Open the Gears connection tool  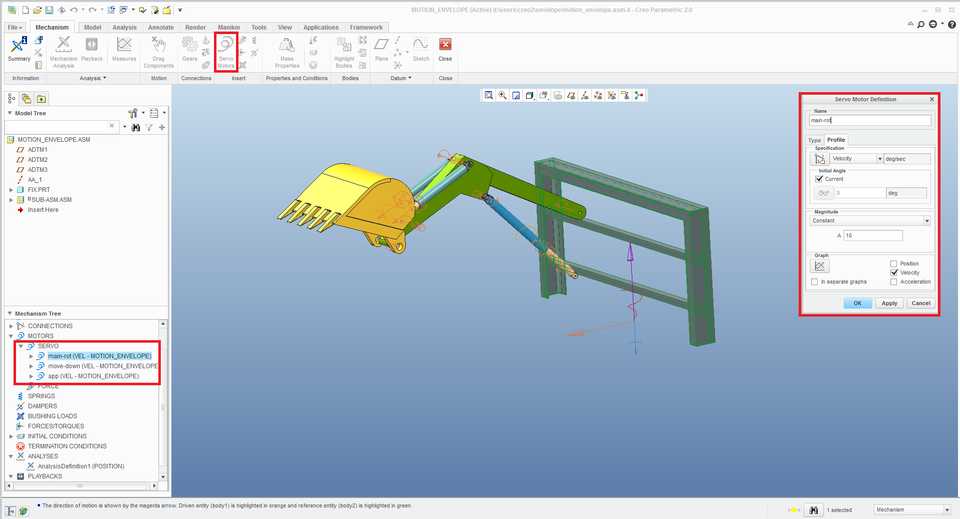point(190,49)
